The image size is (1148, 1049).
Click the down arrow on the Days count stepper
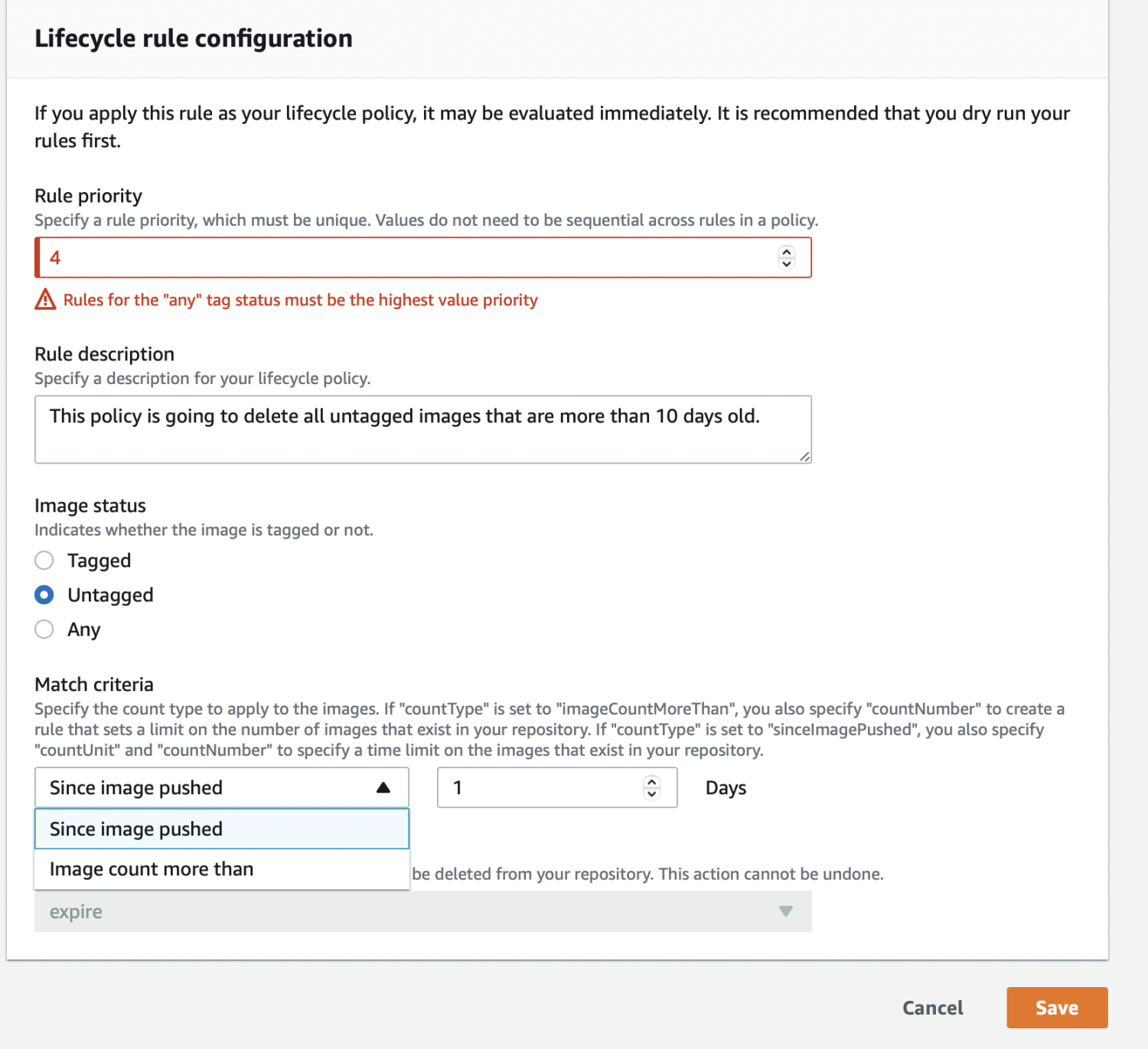(x=653, y=794)
